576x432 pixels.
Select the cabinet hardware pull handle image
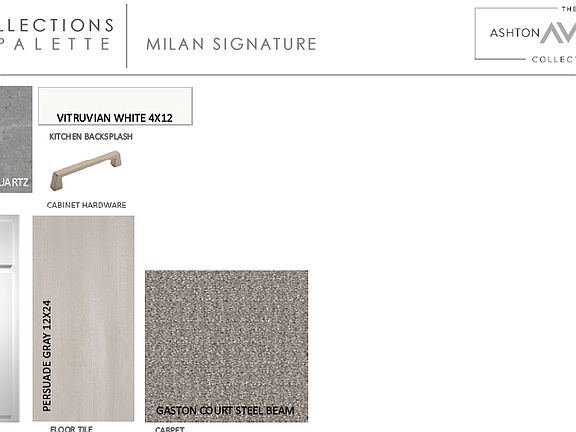coord(86,170)
